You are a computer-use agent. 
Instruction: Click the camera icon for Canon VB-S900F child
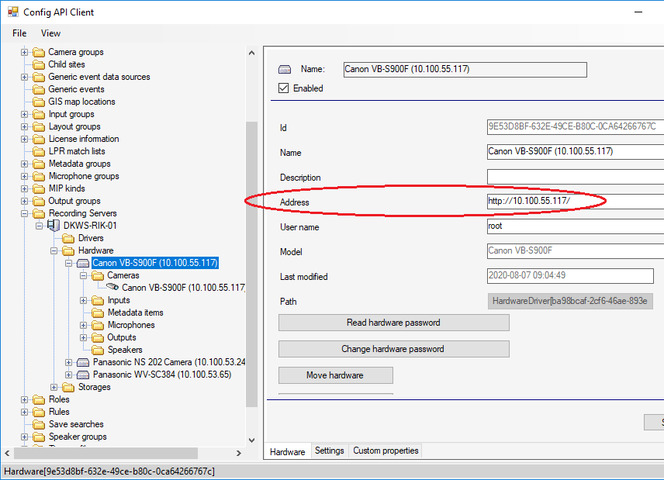click(x=113, y=287)
